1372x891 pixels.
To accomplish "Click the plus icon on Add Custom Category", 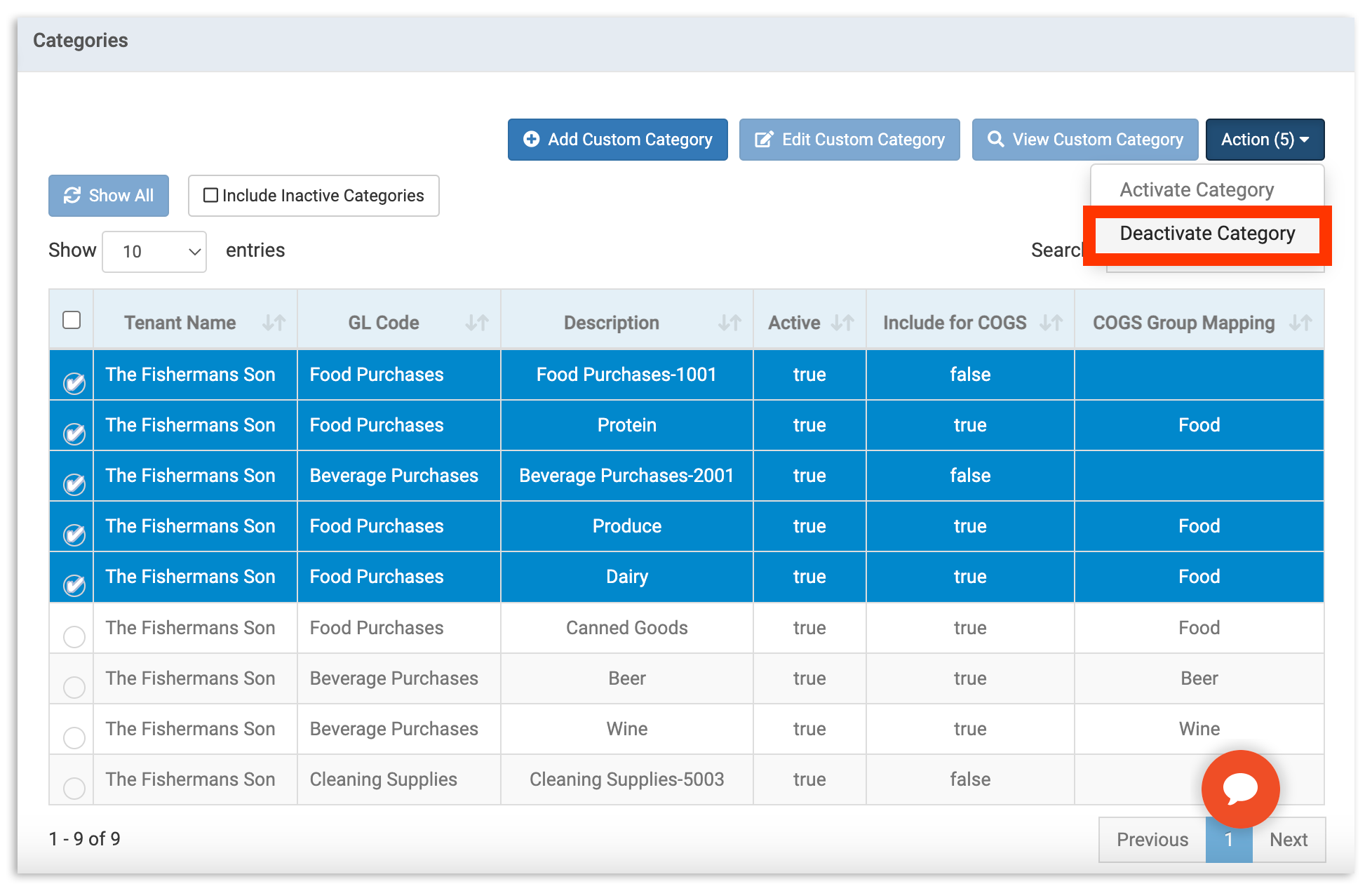I will coord(532,139).
